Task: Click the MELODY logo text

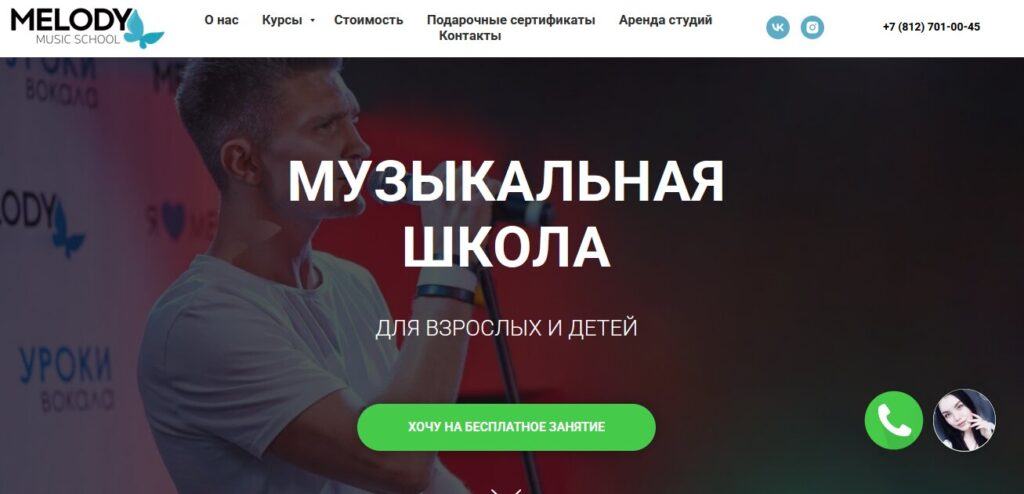Action: coord(69,20)
